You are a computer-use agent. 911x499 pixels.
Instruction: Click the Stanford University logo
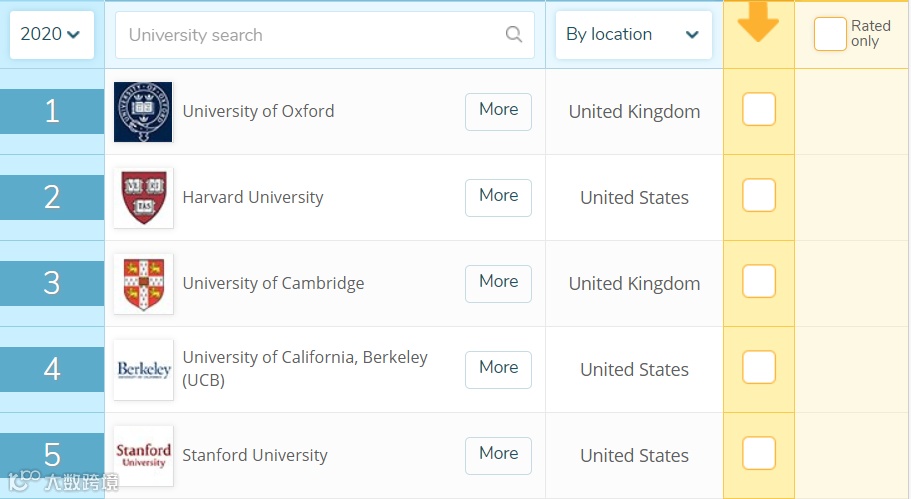click(x=143, y=455)
